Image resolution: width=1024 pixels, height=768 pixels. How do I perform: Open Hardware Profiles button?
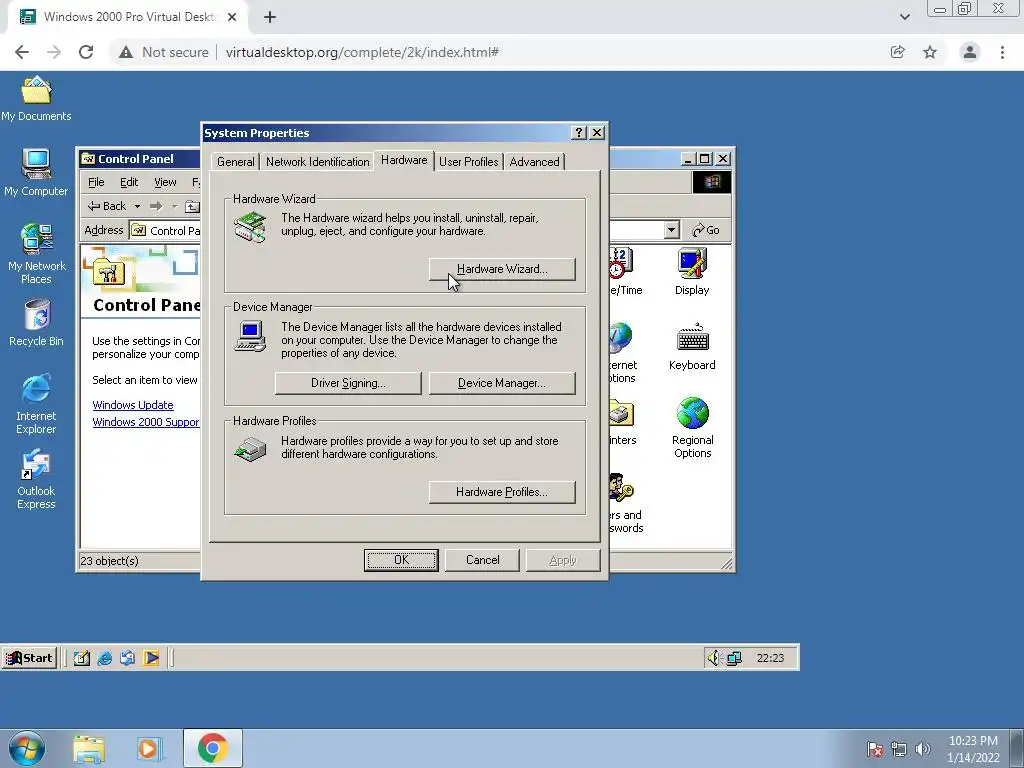(x=502, y=492)
